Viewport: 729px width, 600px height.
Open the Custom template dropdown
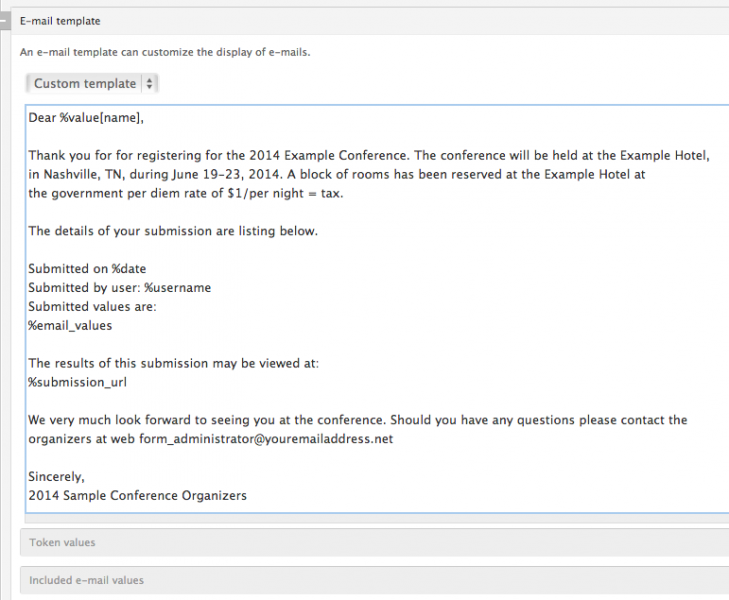(92, 84)
